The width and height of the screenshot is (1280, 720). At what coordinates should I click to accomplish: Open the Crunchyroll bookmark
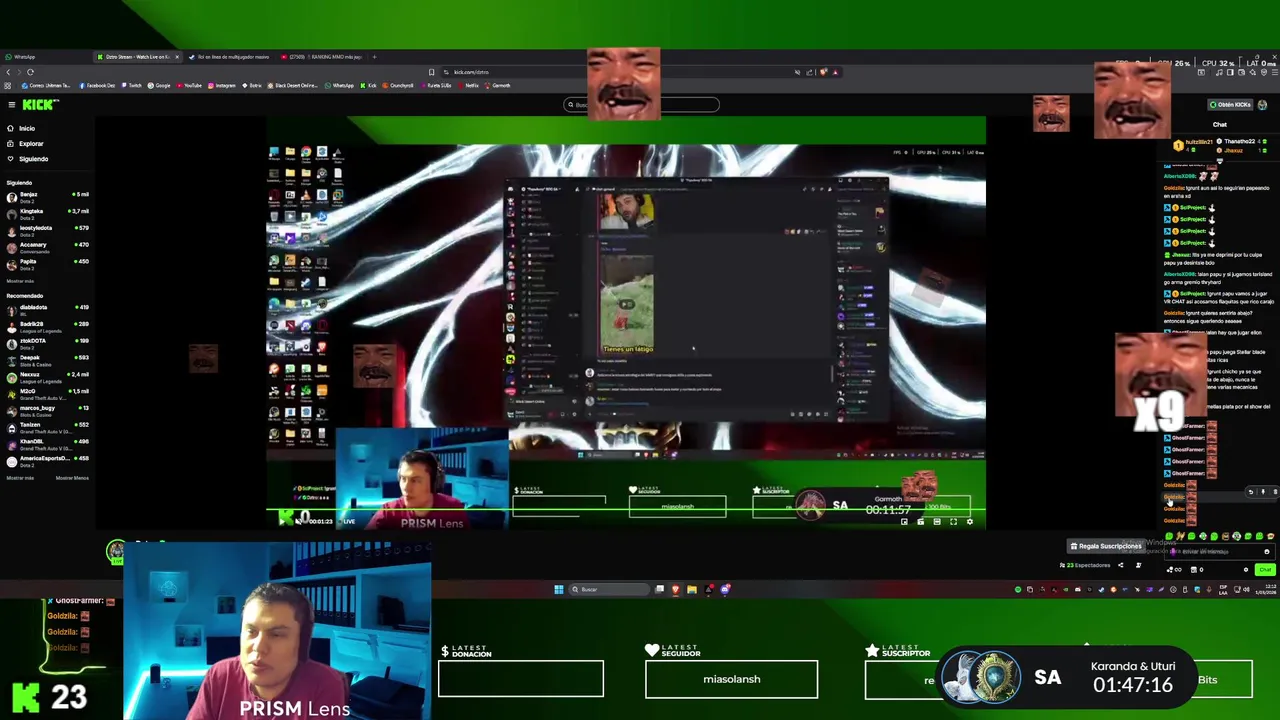(x=397, y=85)
